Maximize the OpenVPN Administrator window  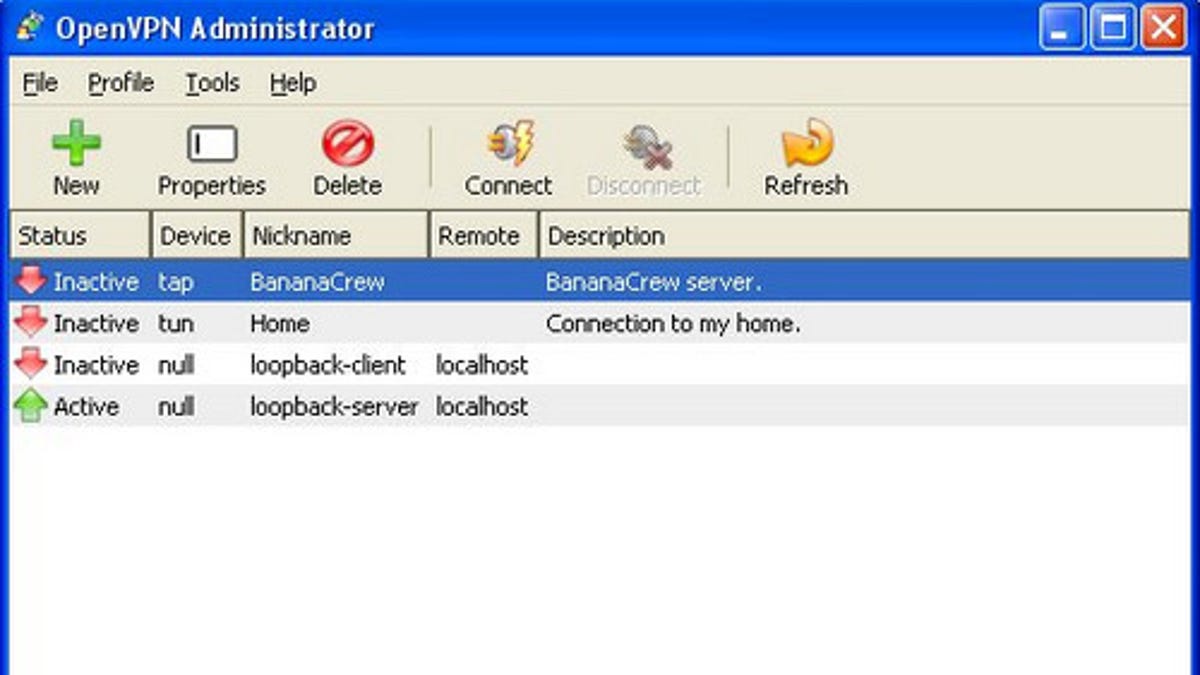(1113, 26)
